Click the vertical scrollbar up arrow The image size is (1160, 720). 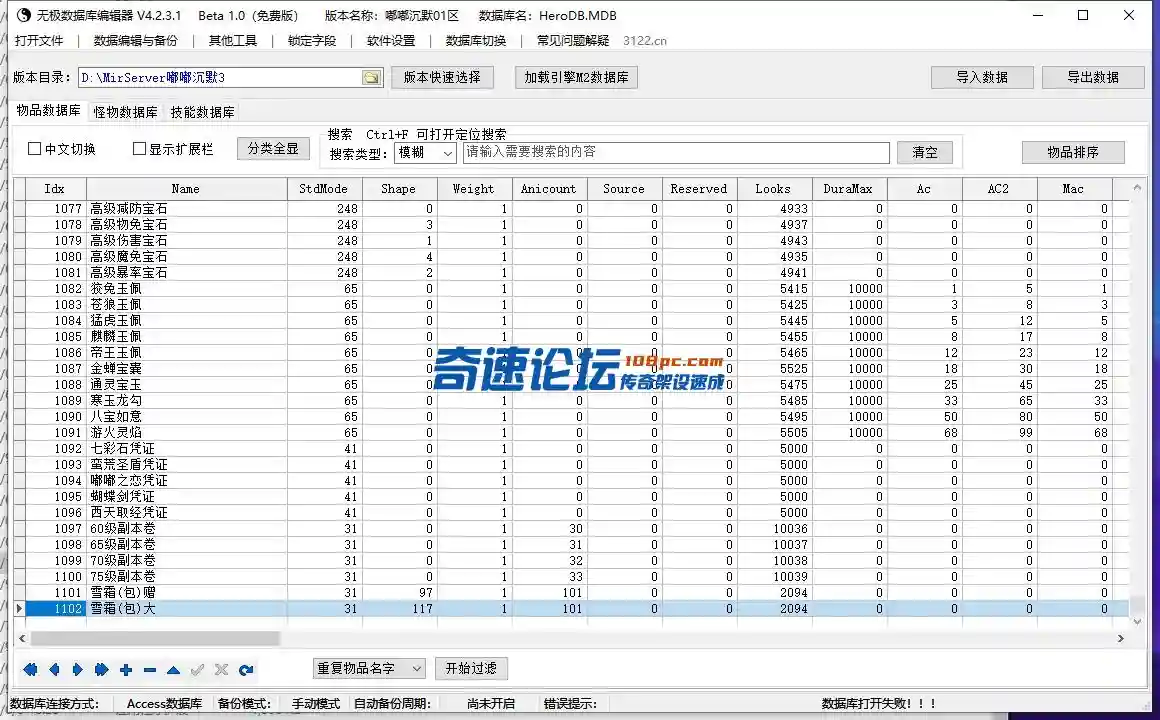click(x=1138, y=188)
